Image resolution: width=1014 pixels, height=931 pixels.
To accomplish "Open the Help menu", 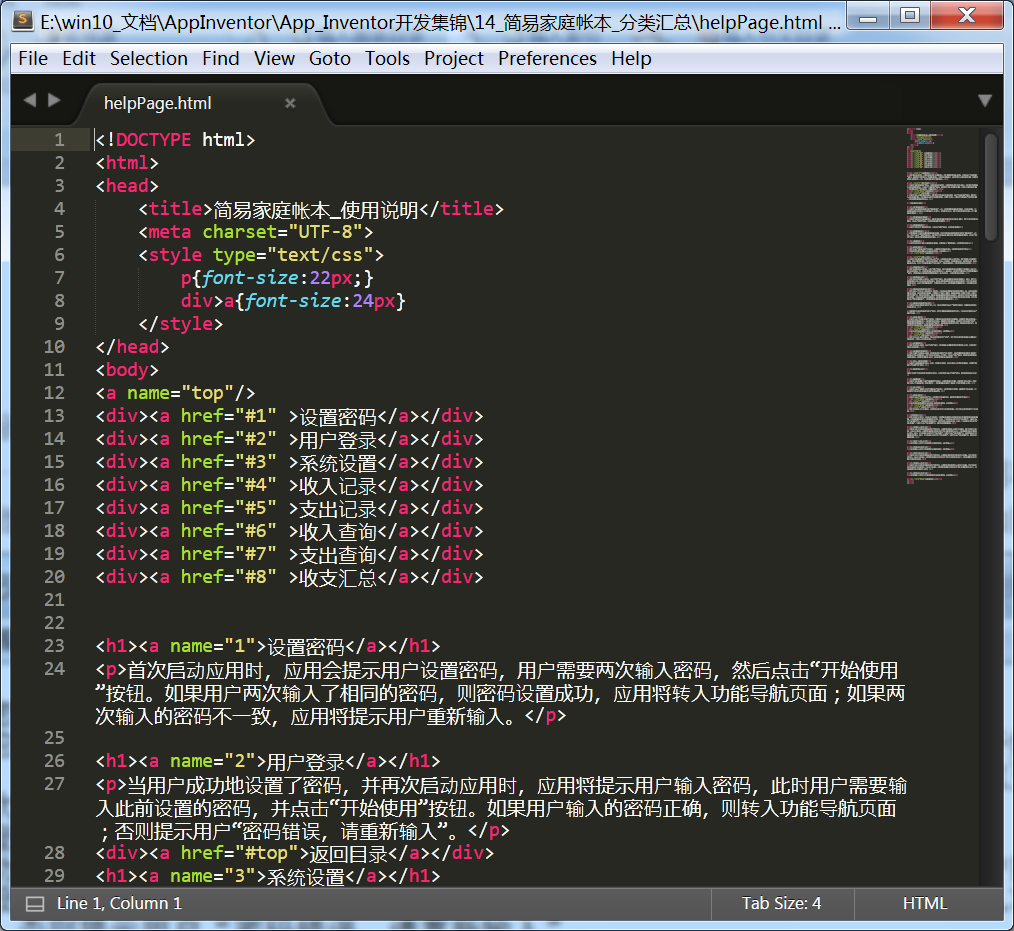I will click(631, 59).
